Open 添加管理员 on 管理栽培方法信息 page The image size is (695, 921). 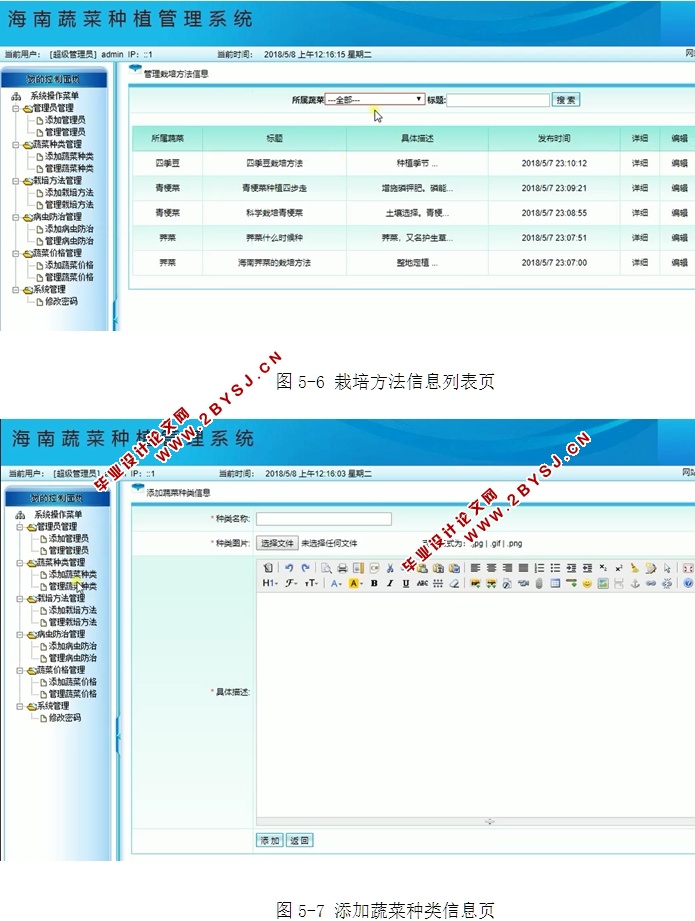(x=65, y=120)
